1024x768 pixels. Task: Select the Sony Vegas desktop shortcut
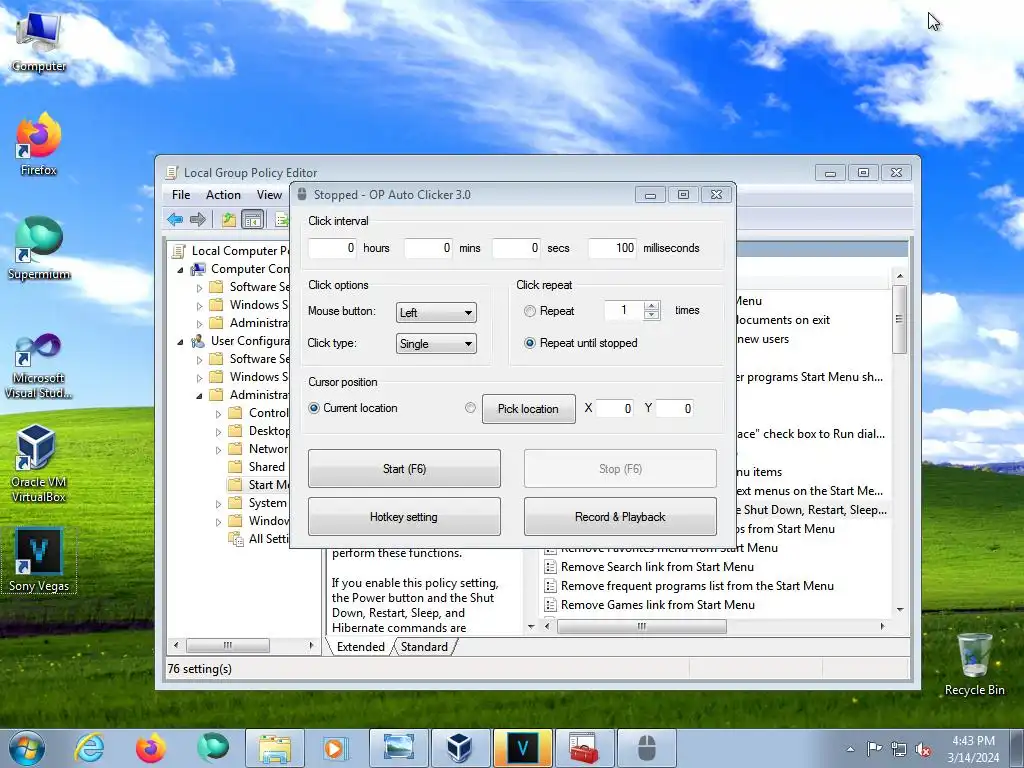coord(39,560)
